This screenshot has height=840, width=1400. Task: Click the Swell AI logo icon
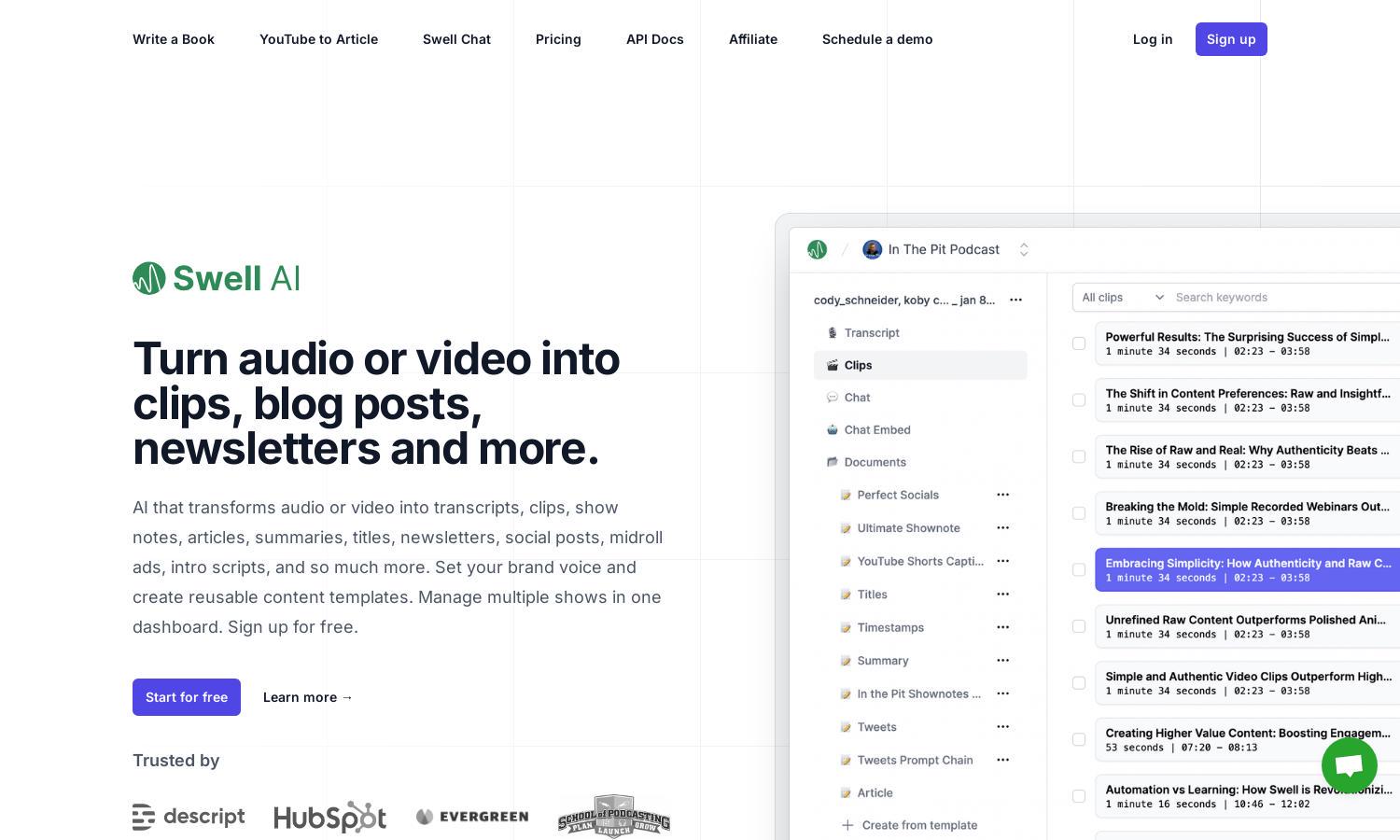click(149, 278)
